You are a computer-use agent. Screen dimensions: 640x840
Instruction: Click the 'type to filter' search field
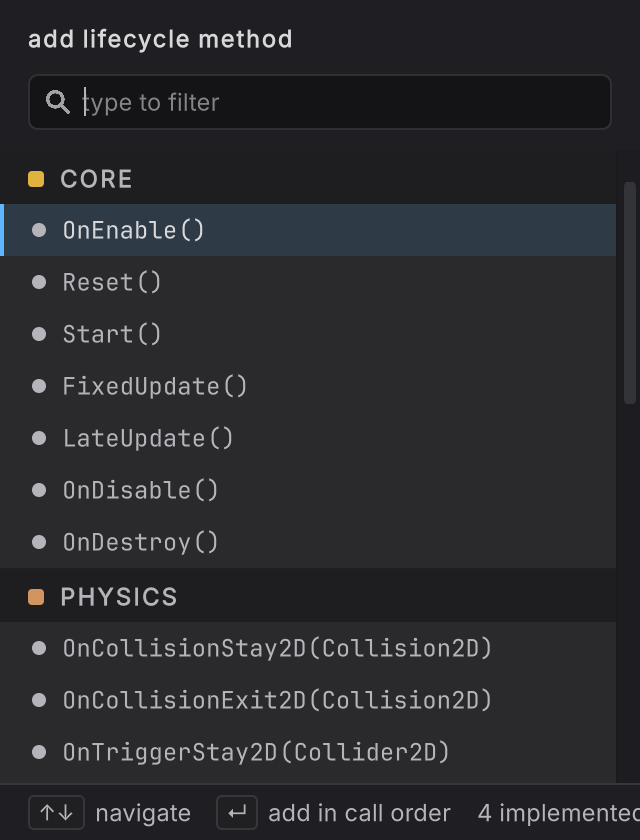(320, 102)
